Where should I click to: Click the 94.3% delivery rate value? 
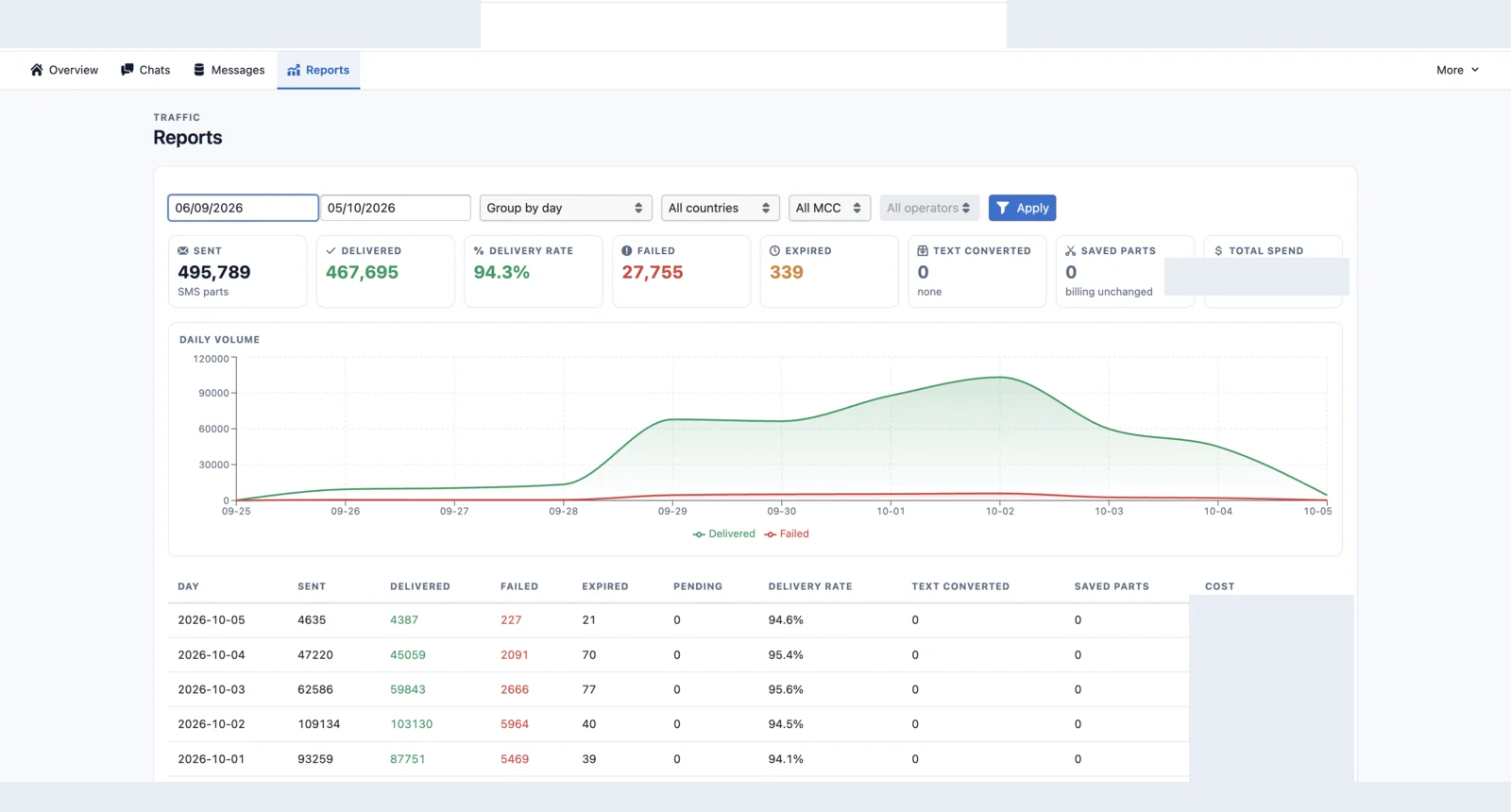click(501, 272)
